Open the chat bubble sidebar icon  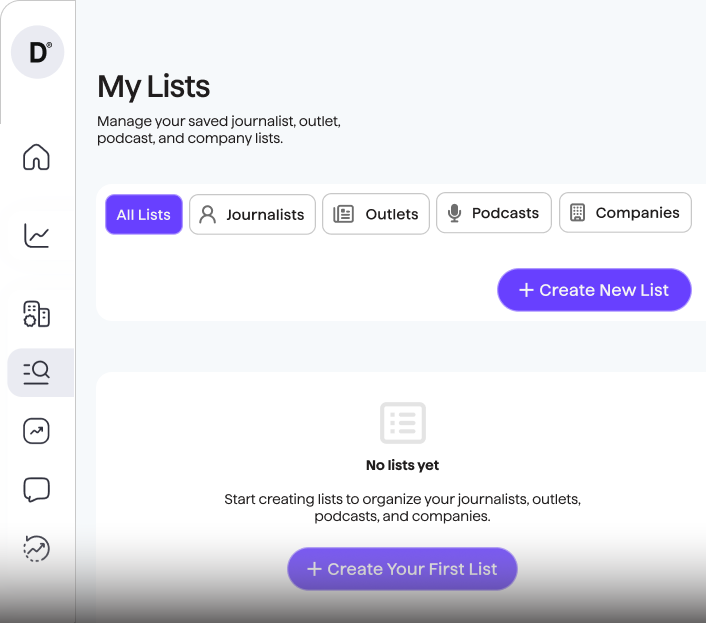37,490
